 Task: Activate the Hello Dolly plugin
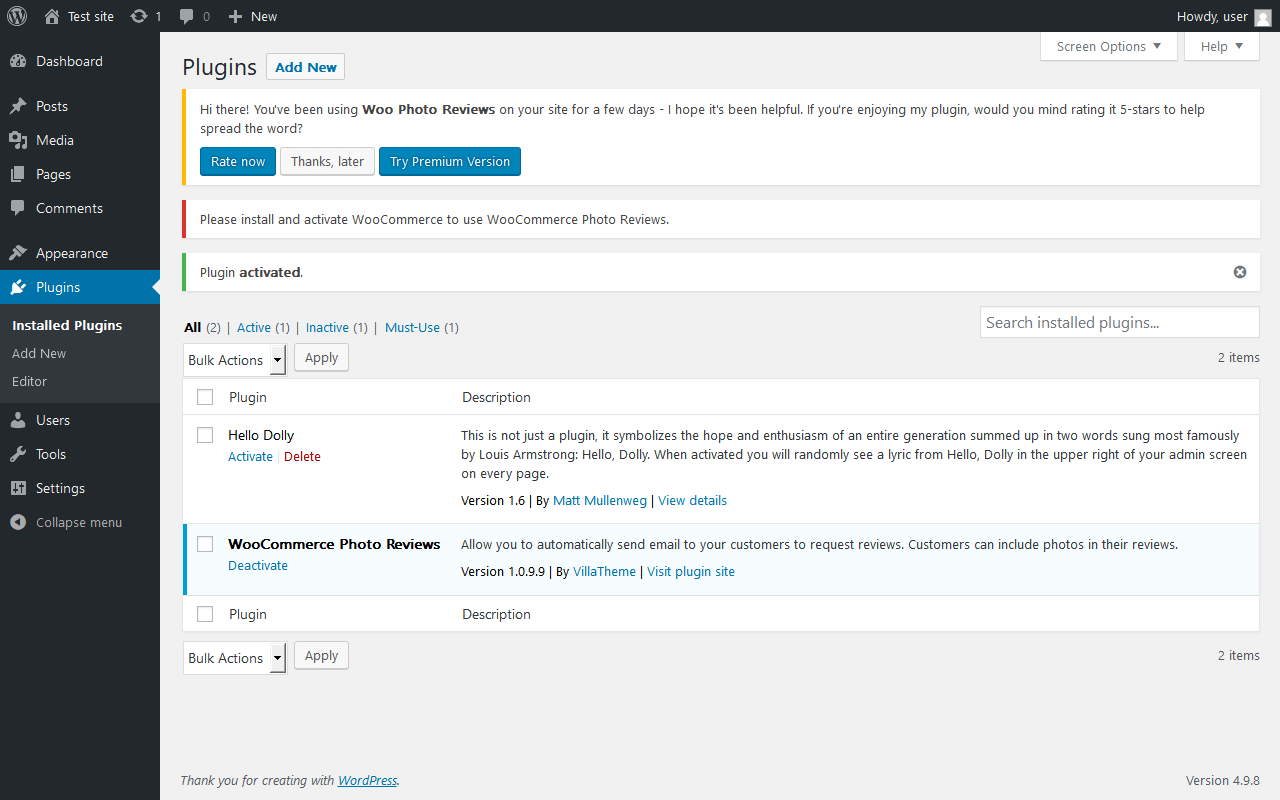[x=250, y=457]
